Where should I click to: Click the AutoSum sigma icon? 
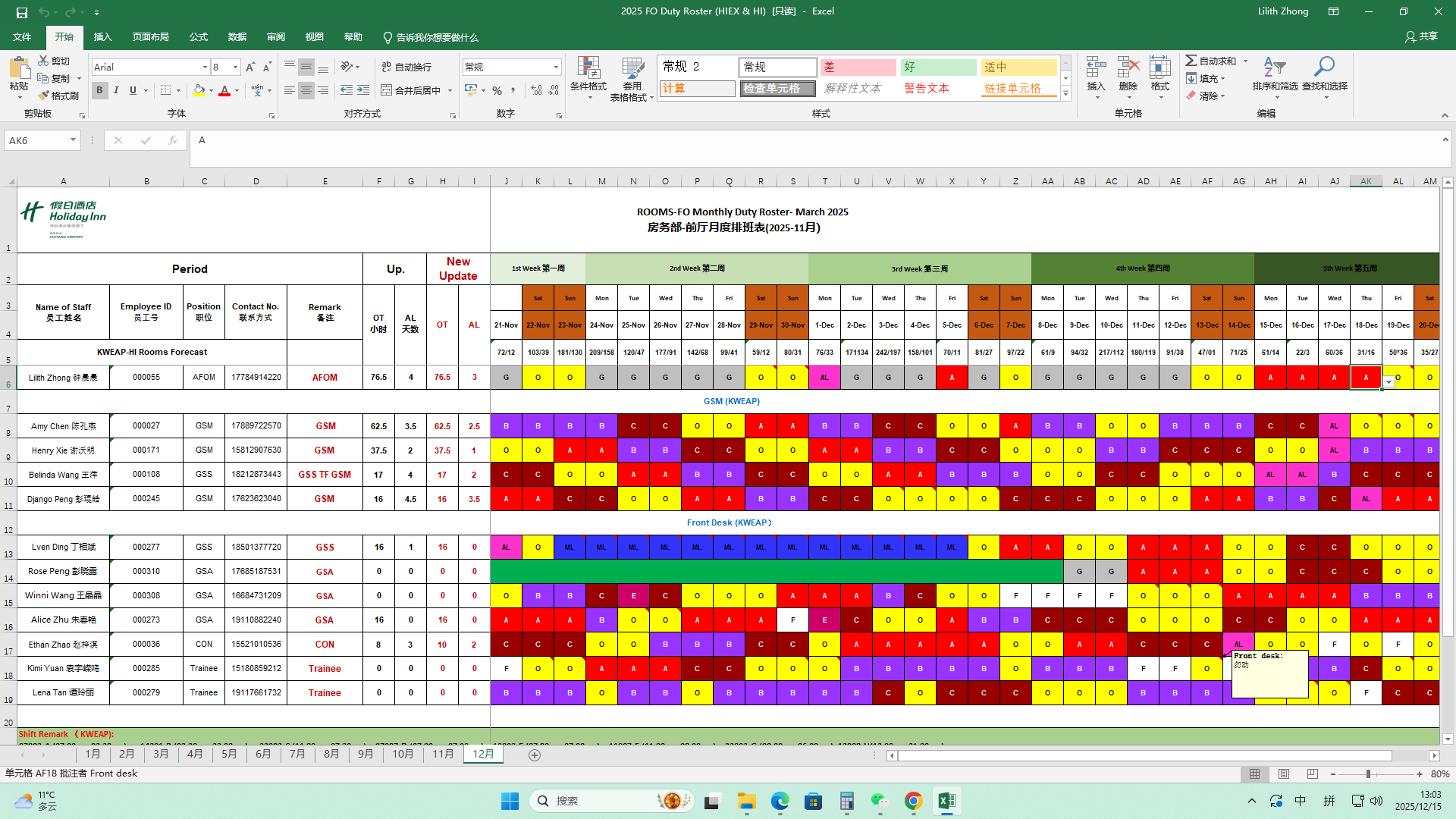click(x=1191, y=61)
